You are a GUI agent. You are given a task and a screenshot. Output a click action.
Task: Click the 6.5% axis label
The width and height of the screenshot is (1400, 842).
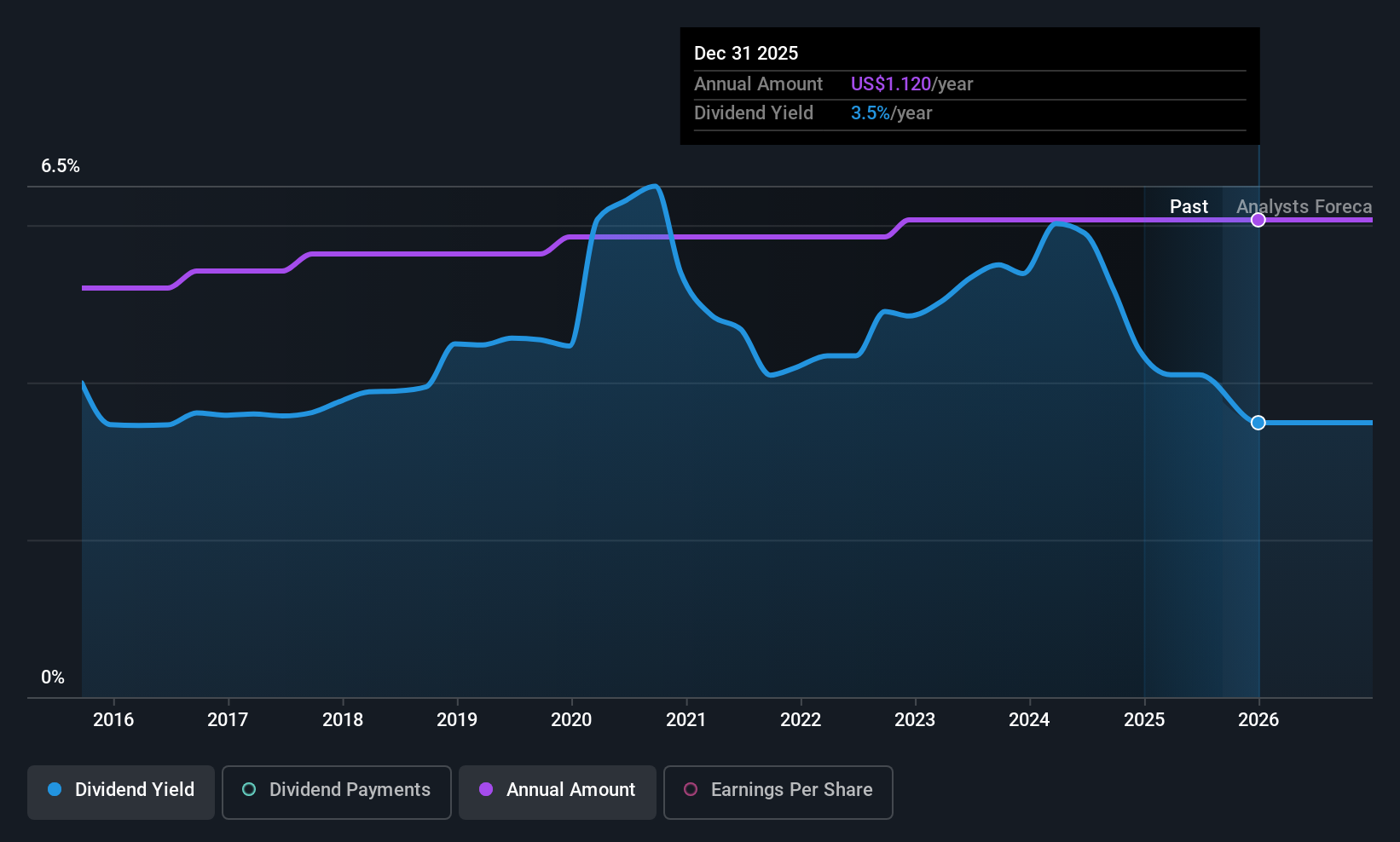pyautogui.click(x=61, y=166)
